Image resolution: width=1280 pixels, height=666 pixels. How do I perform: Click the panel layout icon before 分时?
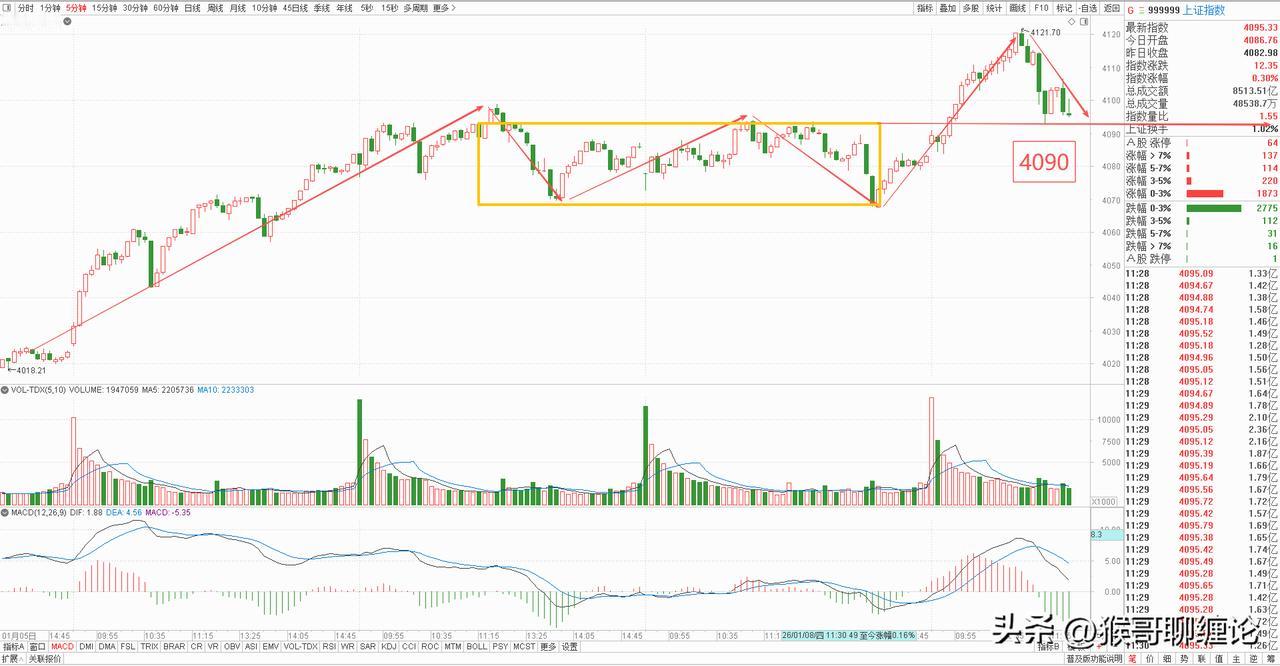(8, 8)
